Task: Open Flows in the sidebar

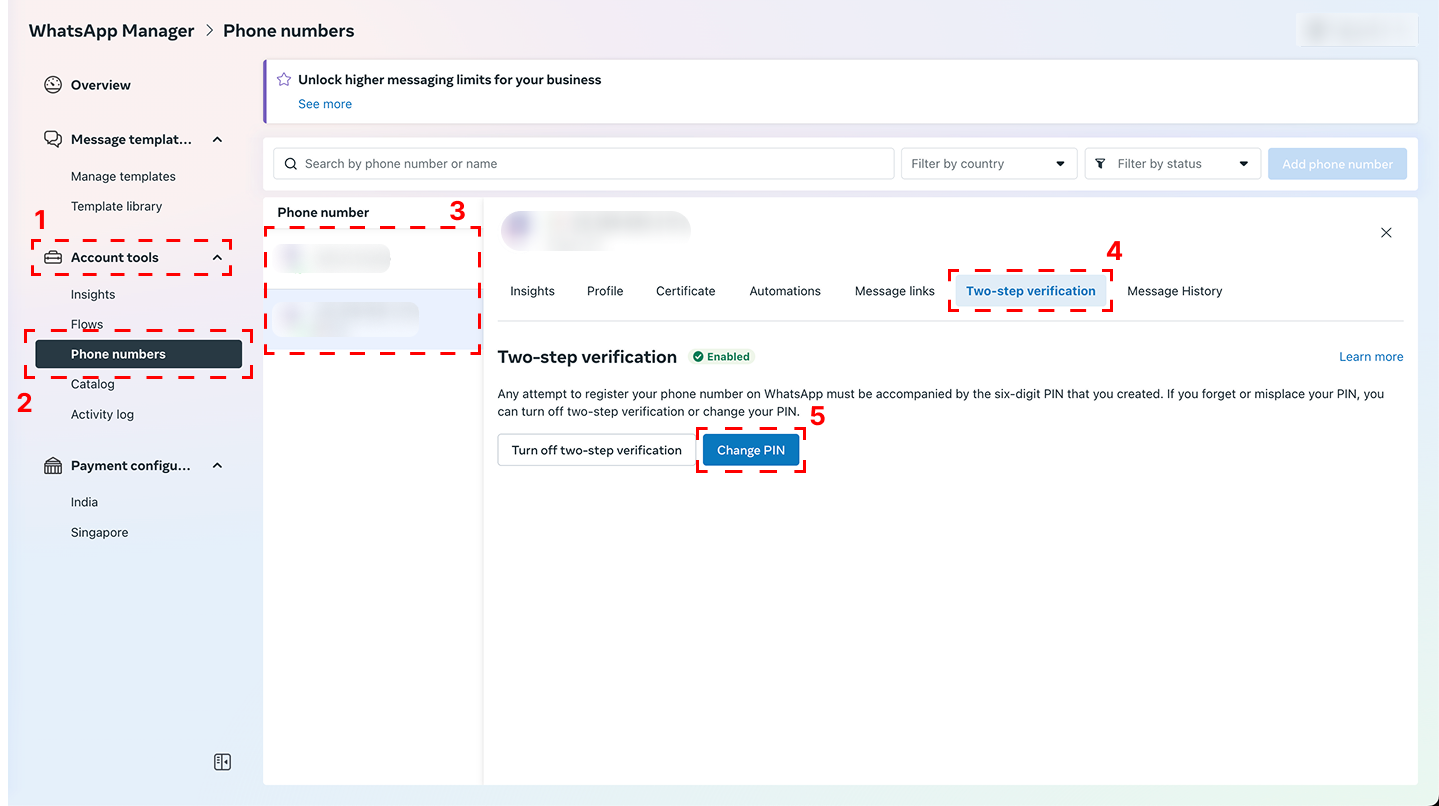Action: click(x=87, y=324)
